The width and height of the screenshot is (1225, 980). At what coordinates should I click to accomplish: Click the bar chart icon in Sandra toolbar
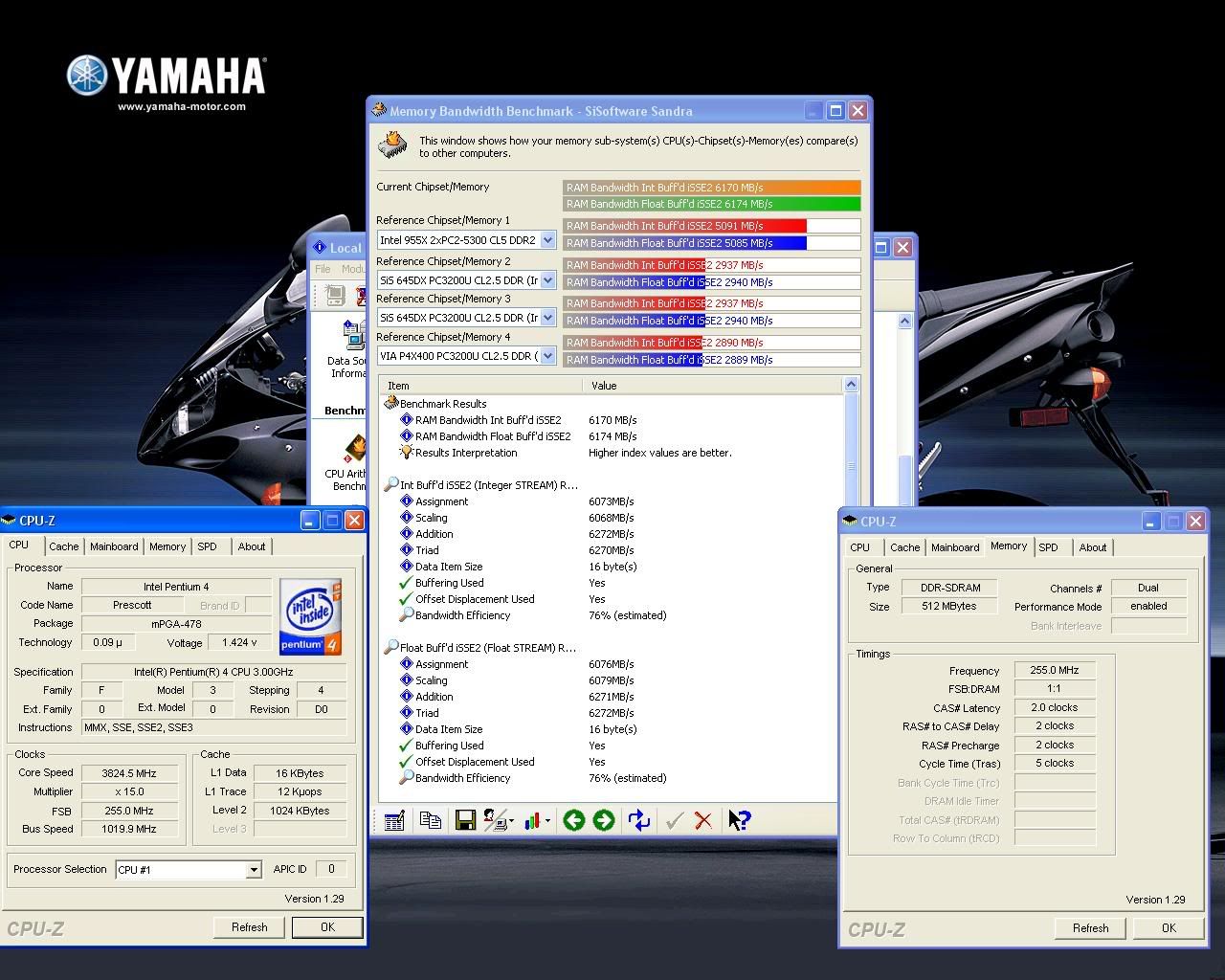(x=532, y=820)
